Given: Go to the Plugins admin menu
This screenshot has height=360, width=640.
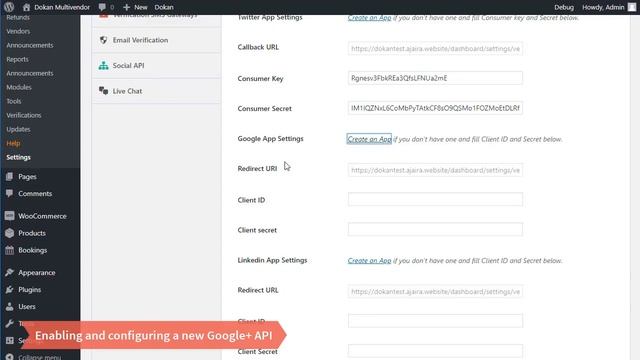Looking at the screenshot, I should 29,289.
